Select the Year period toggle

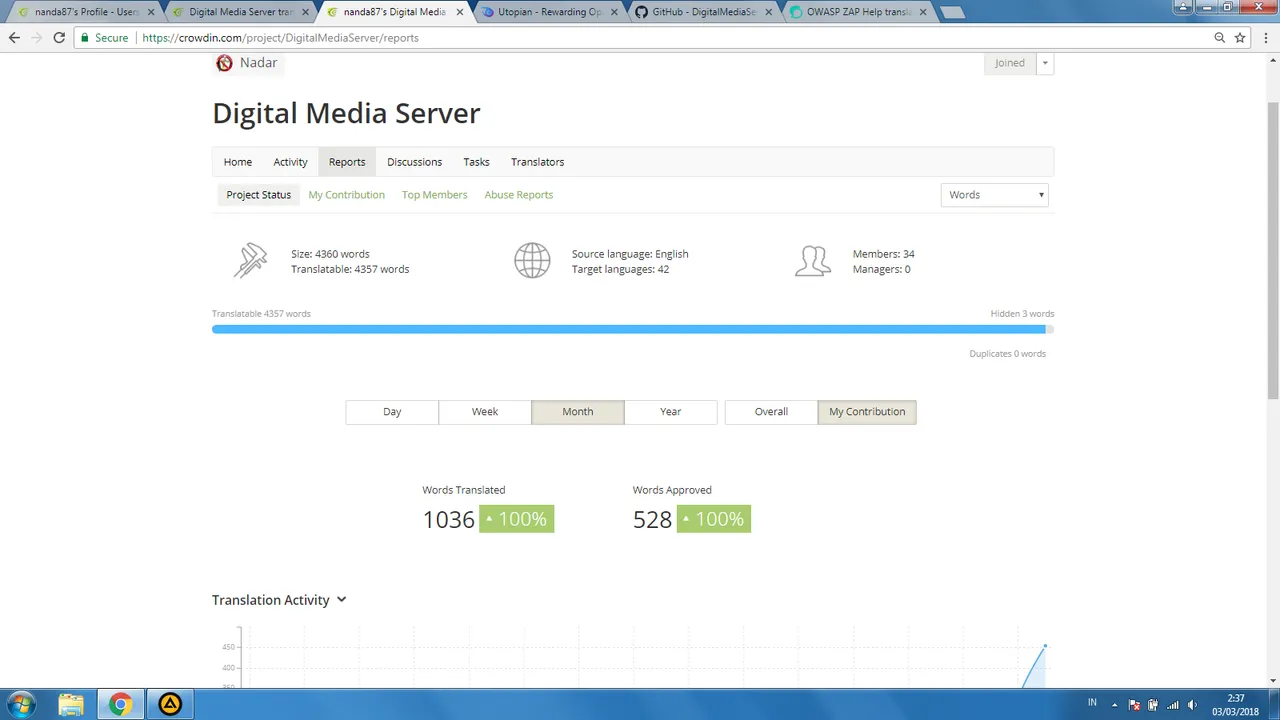point(671,412)
